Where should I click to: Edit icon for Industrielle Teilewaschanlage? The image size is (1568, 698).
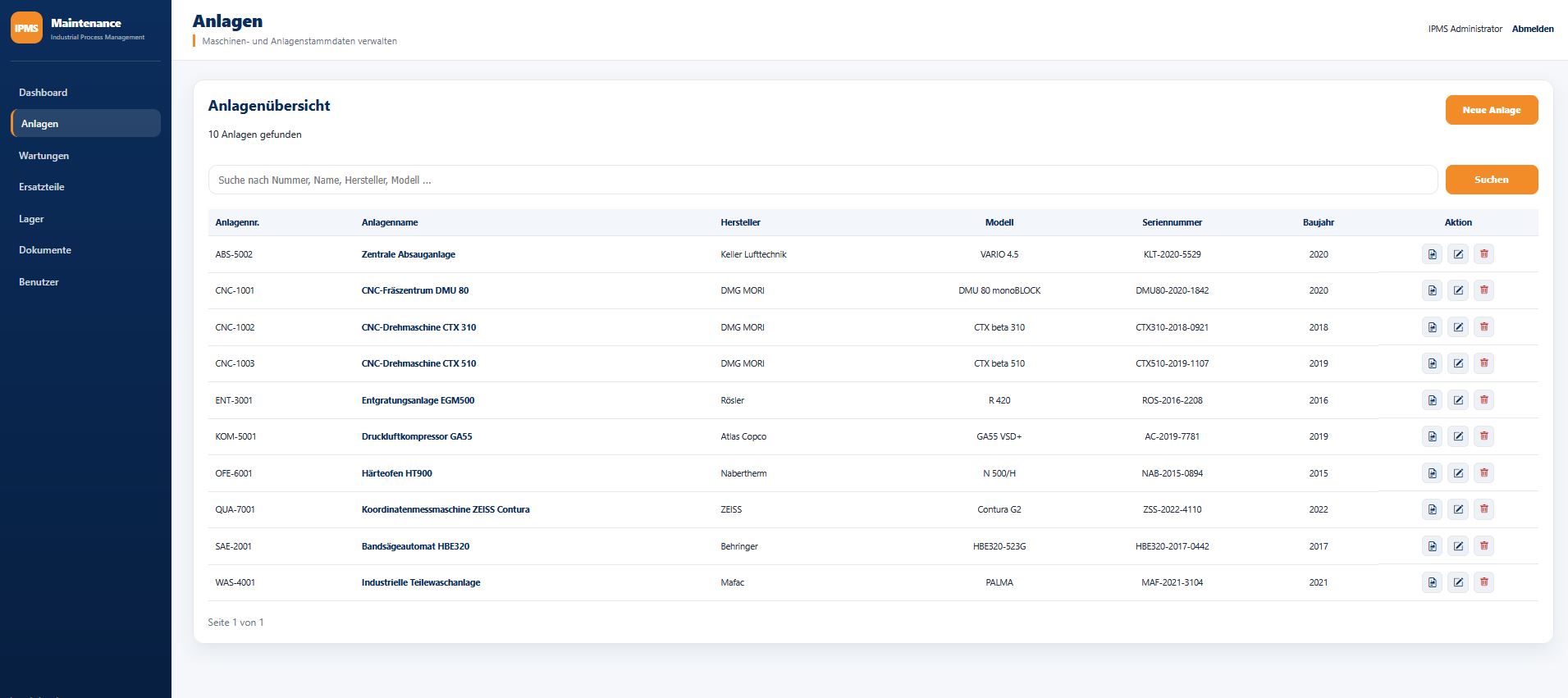tap(1458, 582)
